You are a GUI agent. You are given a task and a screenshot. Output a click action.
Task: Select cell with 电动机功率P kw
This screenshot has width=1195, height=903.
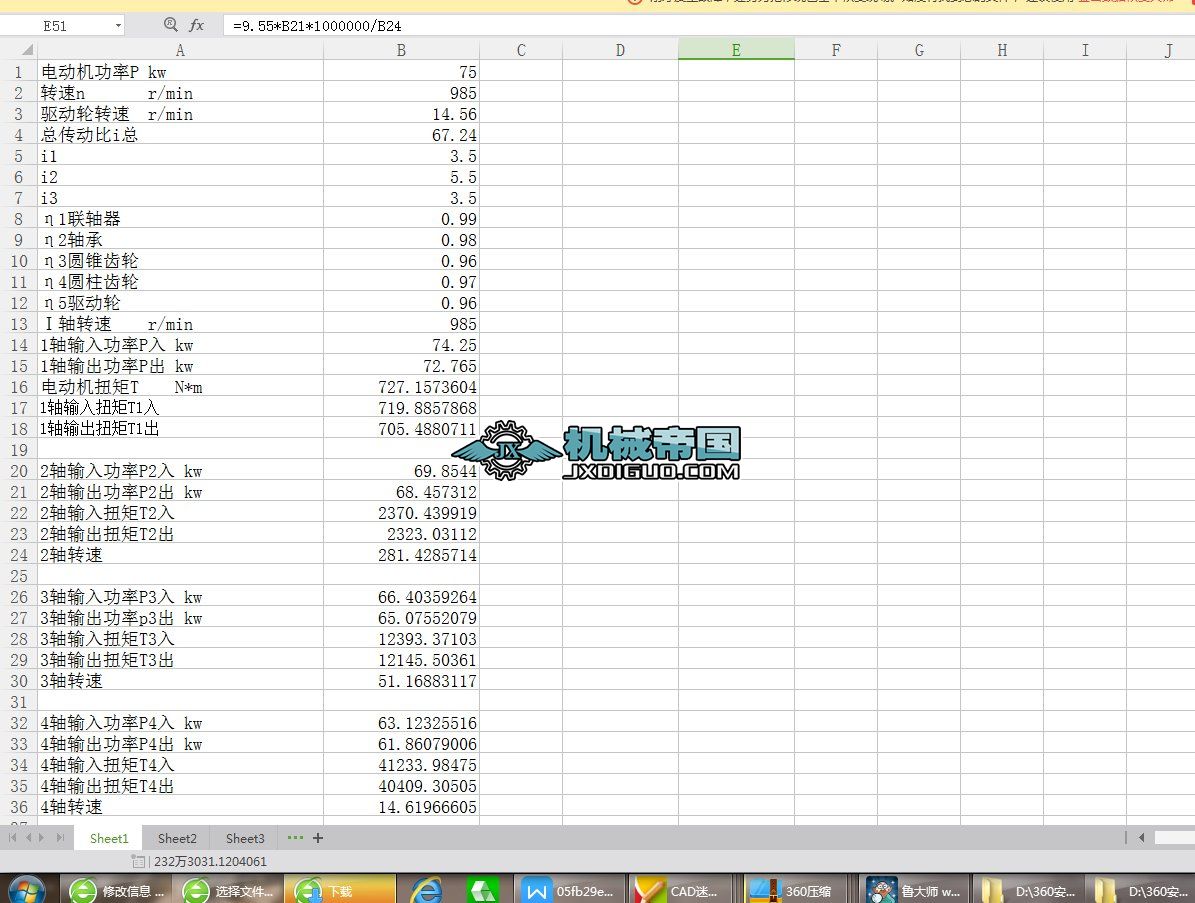tap(181, 72)
